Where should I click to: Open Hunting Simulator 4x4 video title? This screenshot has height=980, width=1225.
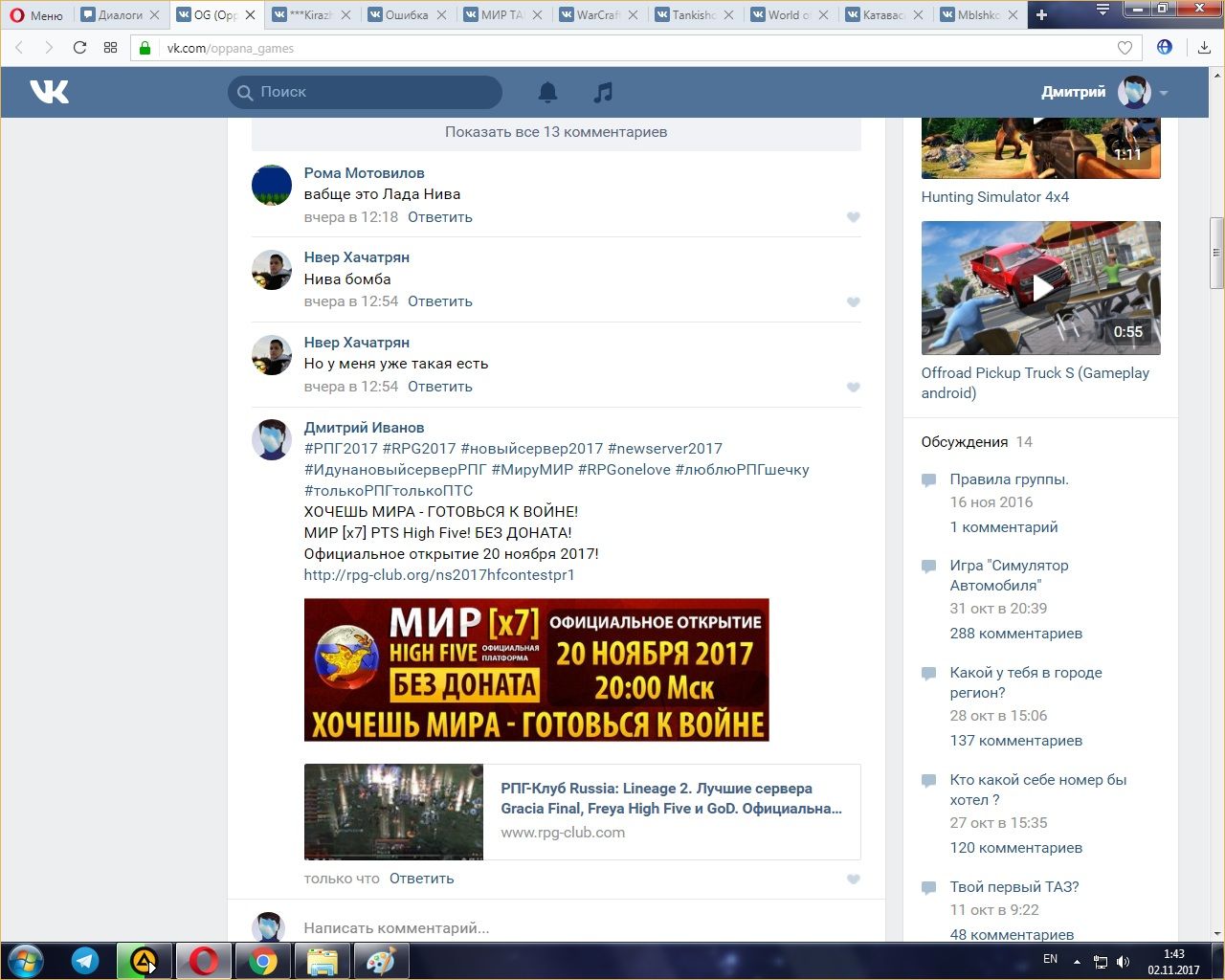(995, 197)
